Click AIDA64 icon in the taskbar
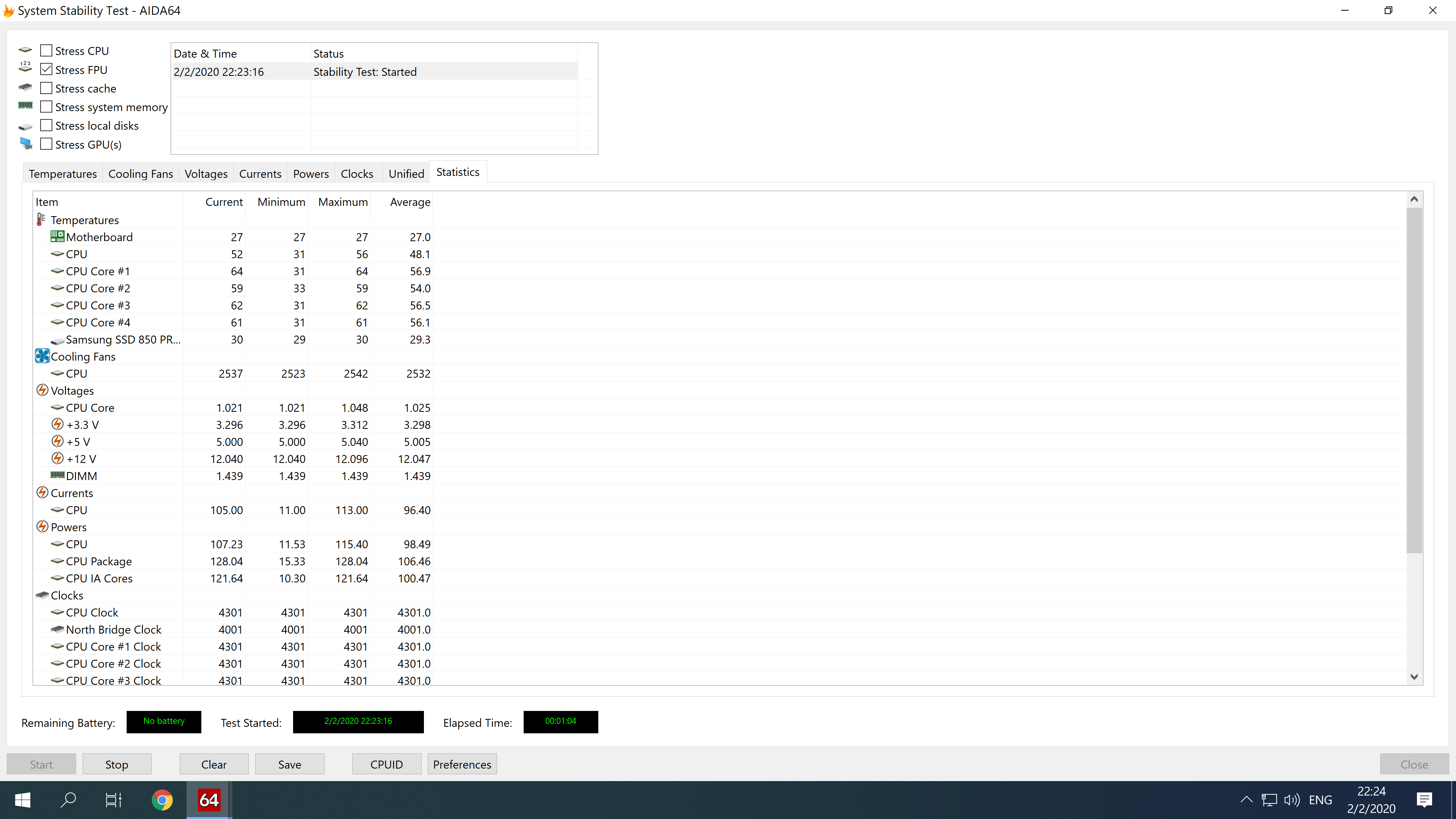 (x=209, y=800)
